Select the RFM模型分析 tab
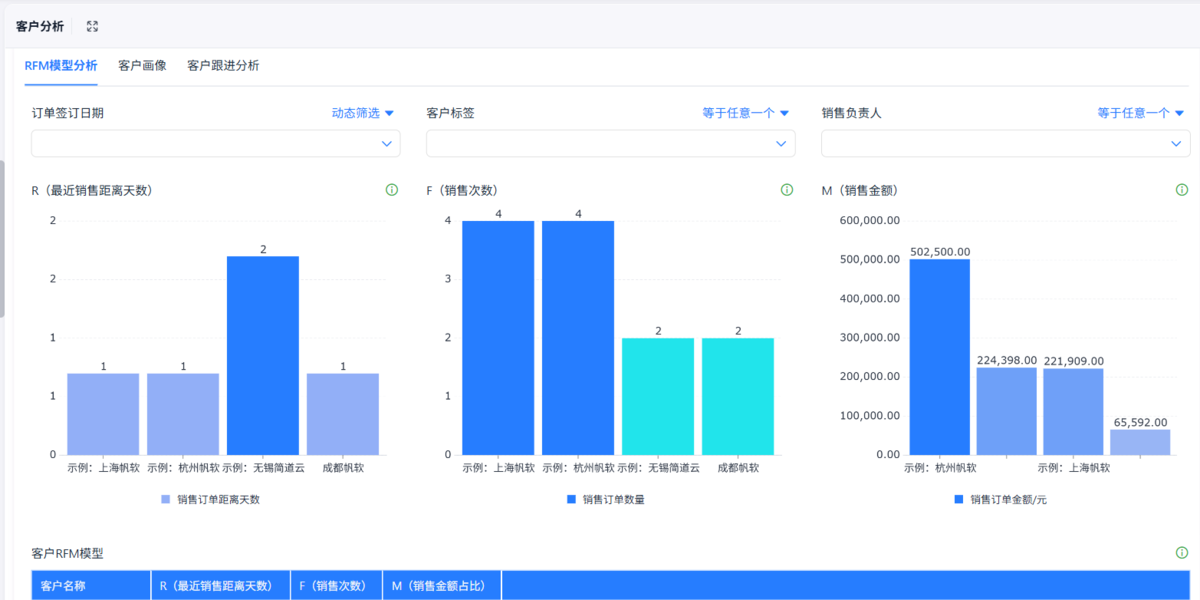This screenshot has width=1200, height=600. (x=61, y=66)
